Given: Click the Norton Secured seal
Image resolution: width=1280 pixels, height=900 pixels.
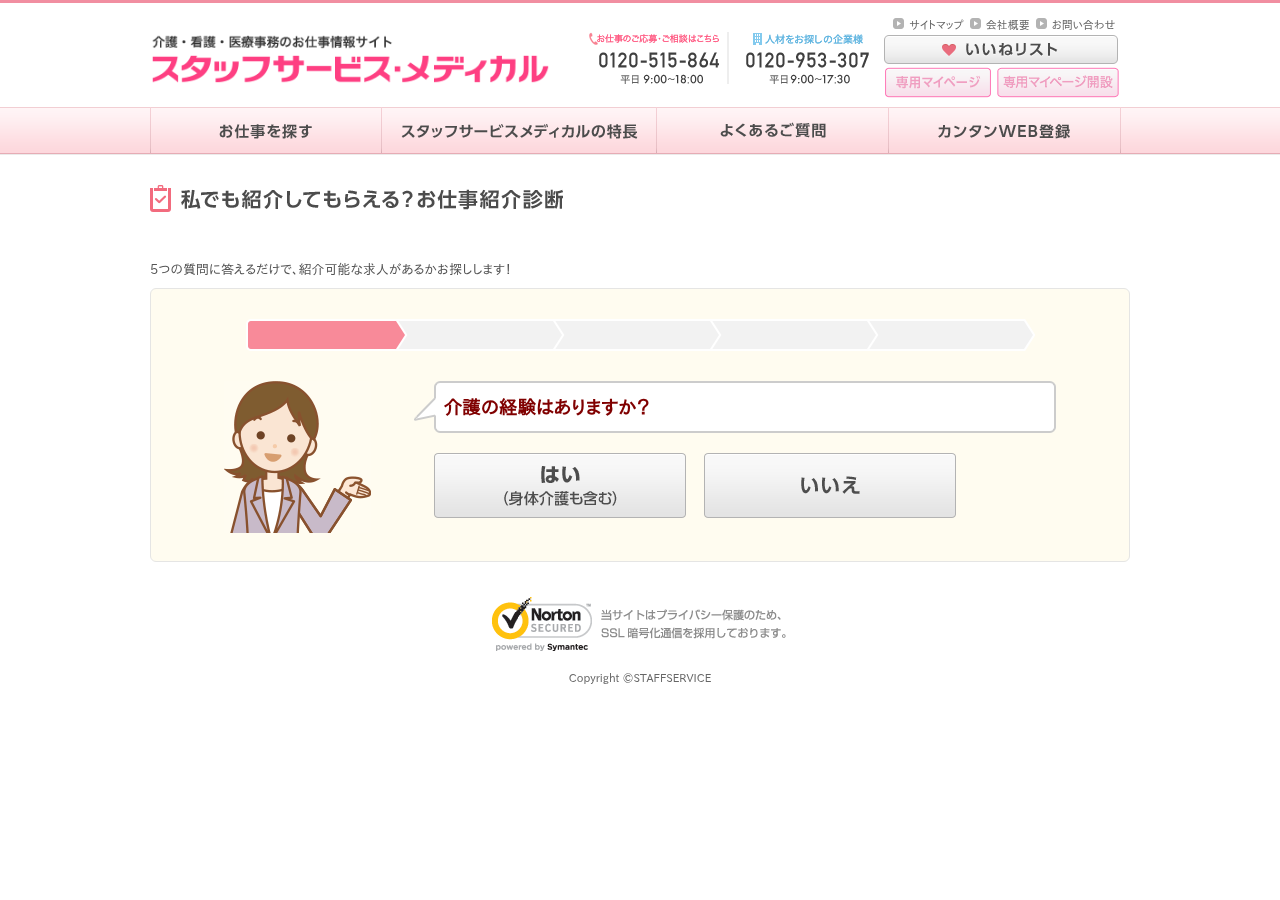Looking at the screenshot, I should click(541, 625).
